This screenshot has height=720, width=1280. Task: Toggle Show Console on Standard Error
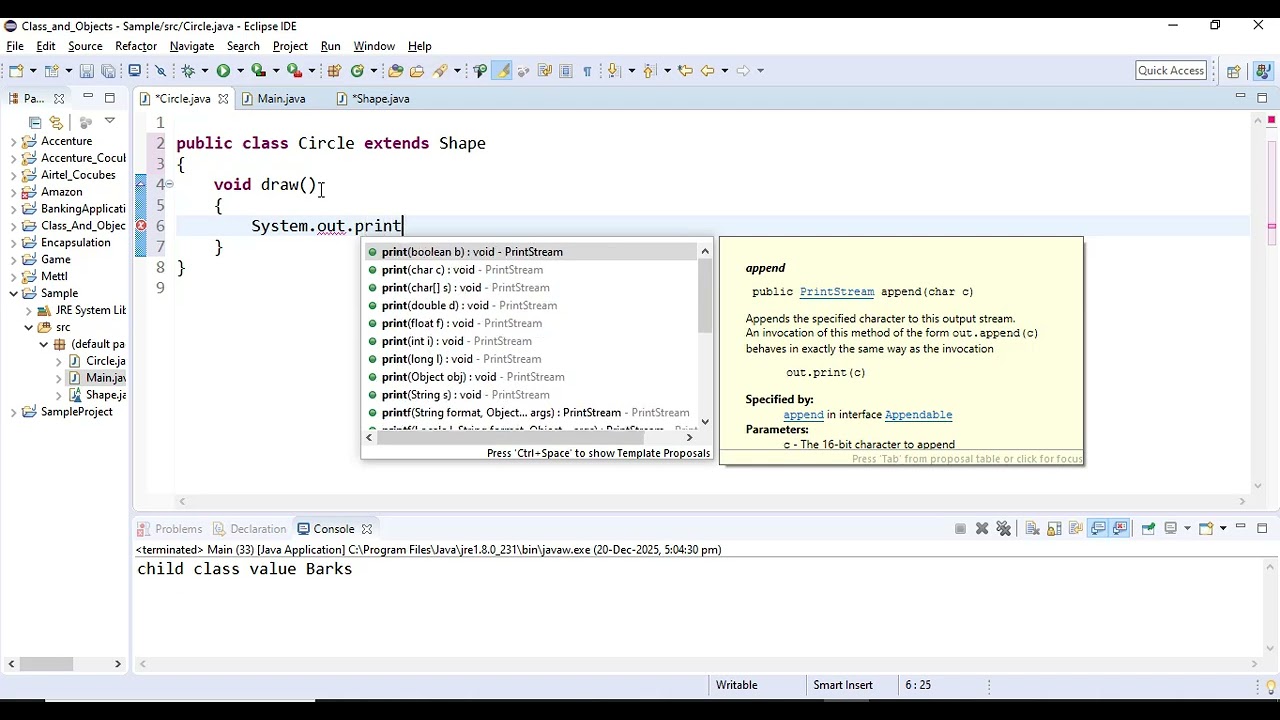(x=1120, y=529)
